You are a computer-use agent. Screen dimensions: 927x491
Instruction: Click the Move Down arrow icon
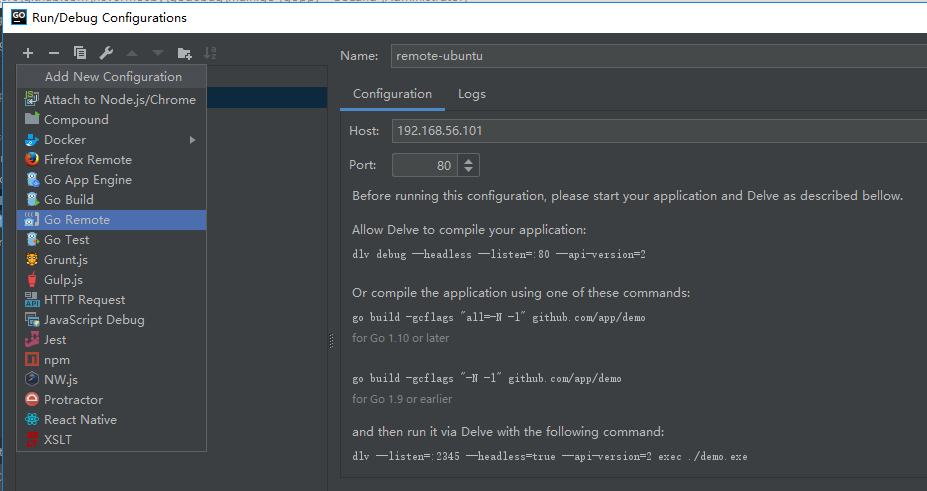pos(158,53)
